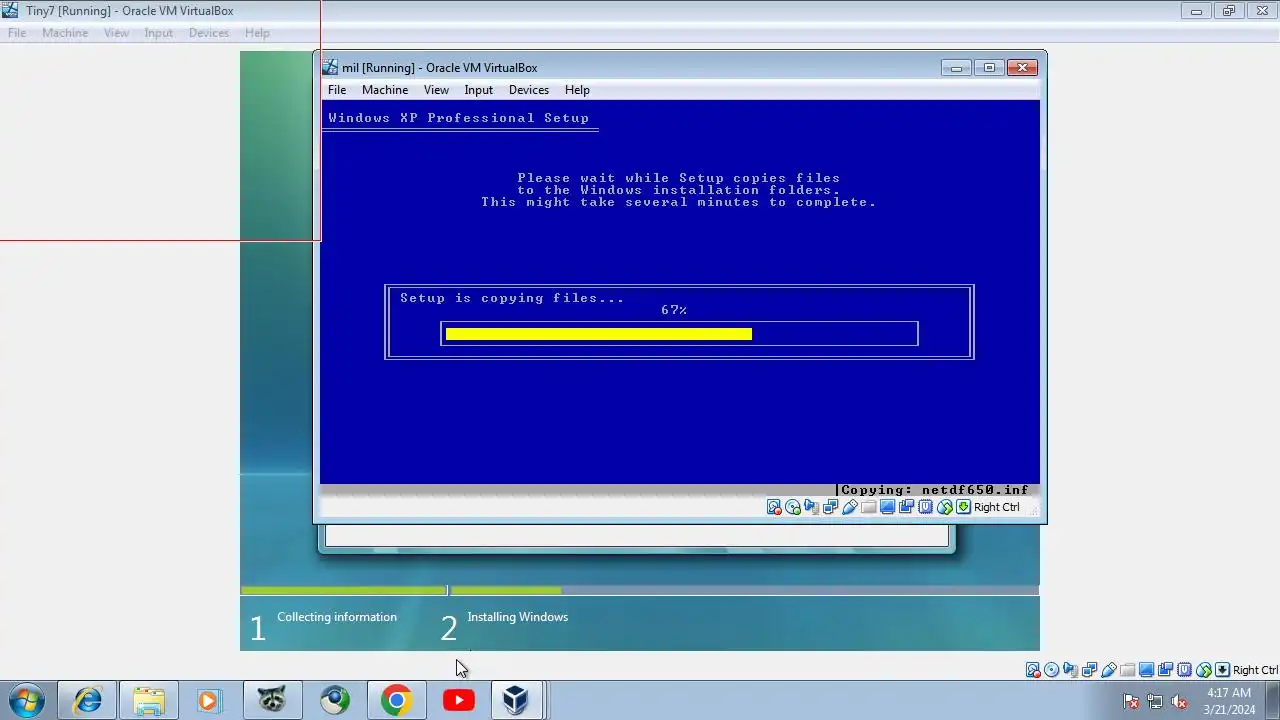Click shared folders icon in mil status bar

(x=868, y=507)
